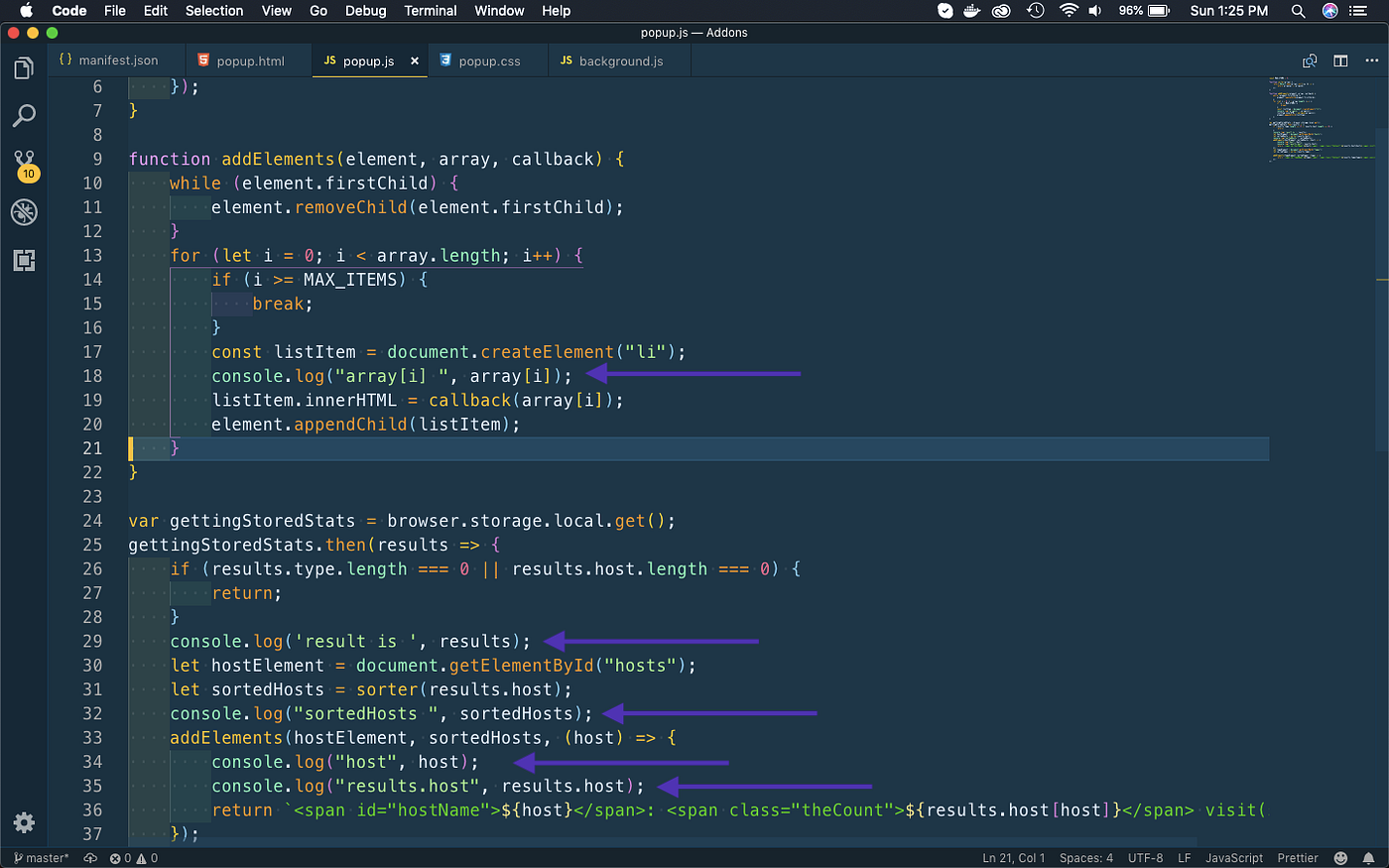Change indentation via Spaces: 4

coord(1086,858)
